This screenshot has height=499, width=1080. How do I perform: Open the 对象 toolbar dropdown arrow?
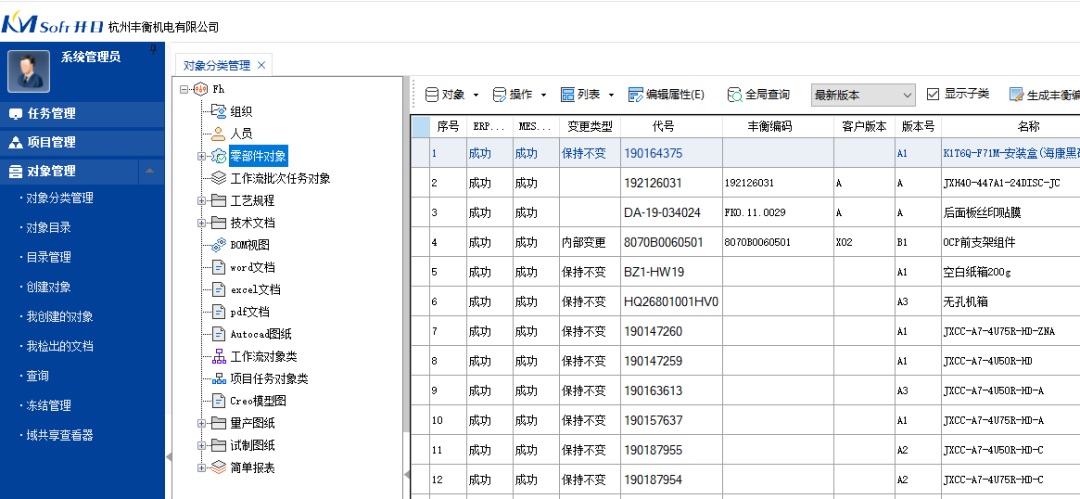[x=477, y=95]
